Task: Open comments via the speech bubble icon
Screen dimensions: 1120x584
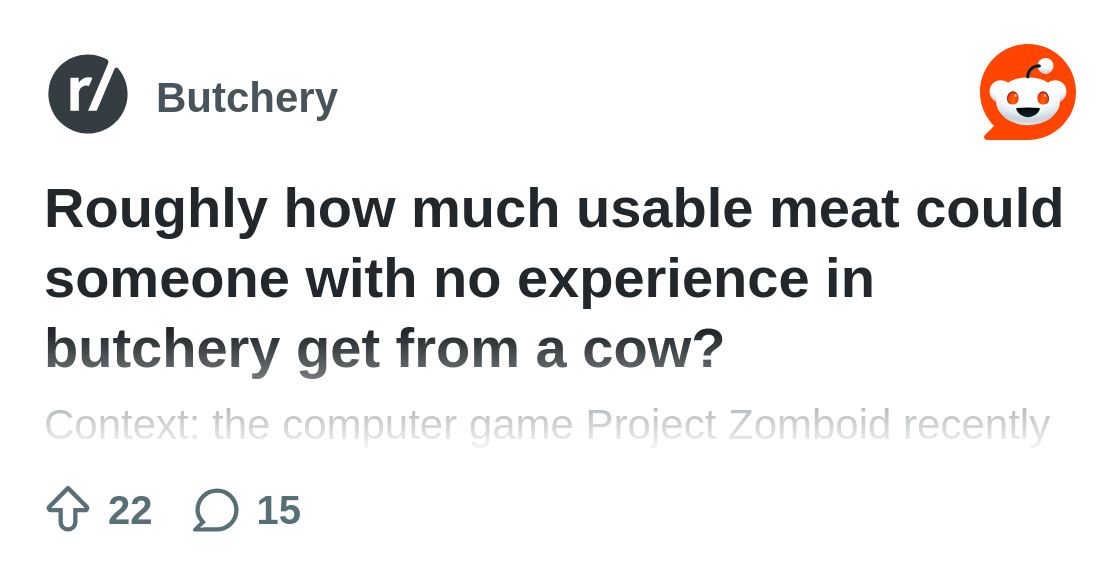Action: (216, 510)
